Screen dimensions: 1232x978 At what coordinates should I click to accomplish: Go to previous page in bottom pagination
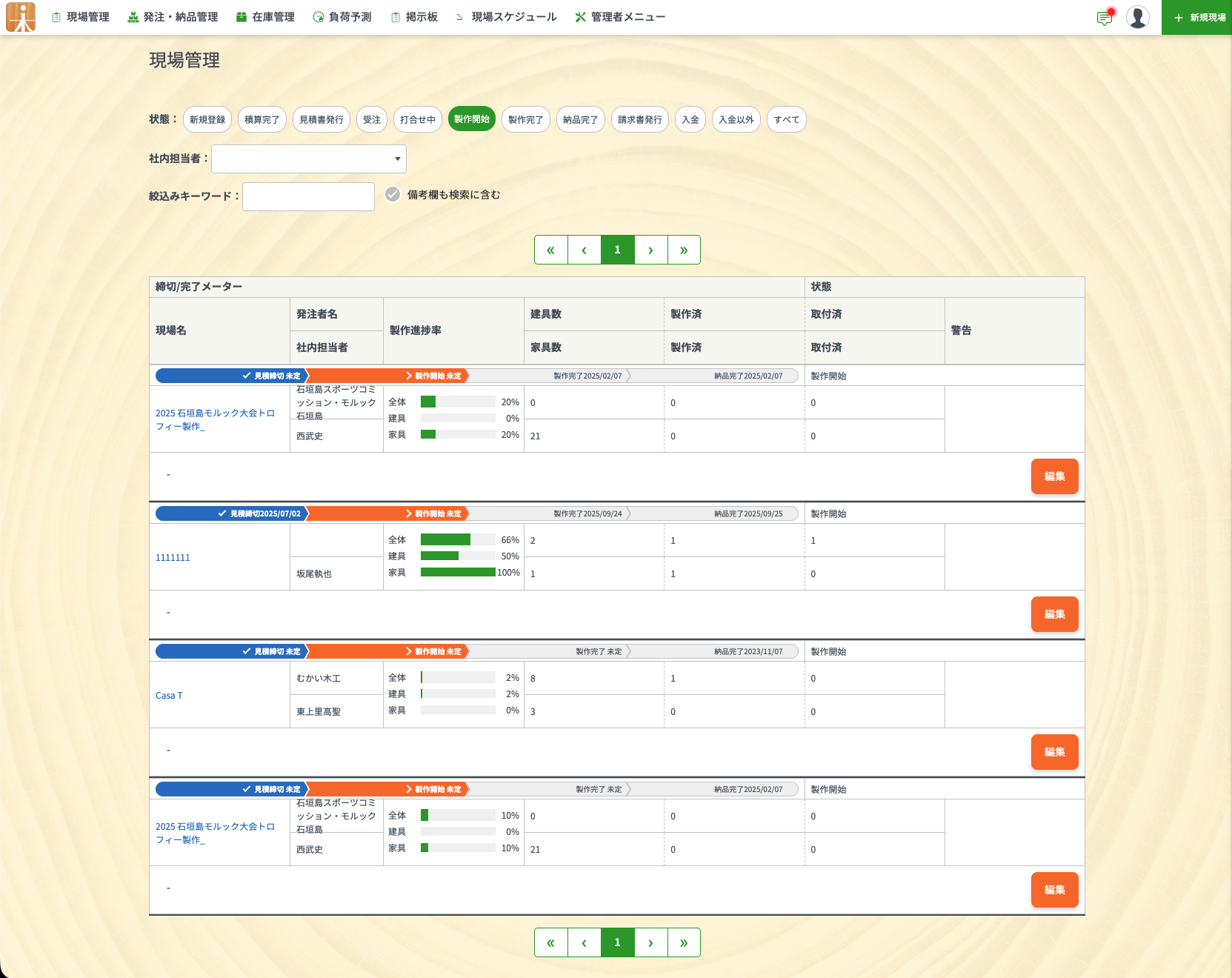[x=584, y=942]
